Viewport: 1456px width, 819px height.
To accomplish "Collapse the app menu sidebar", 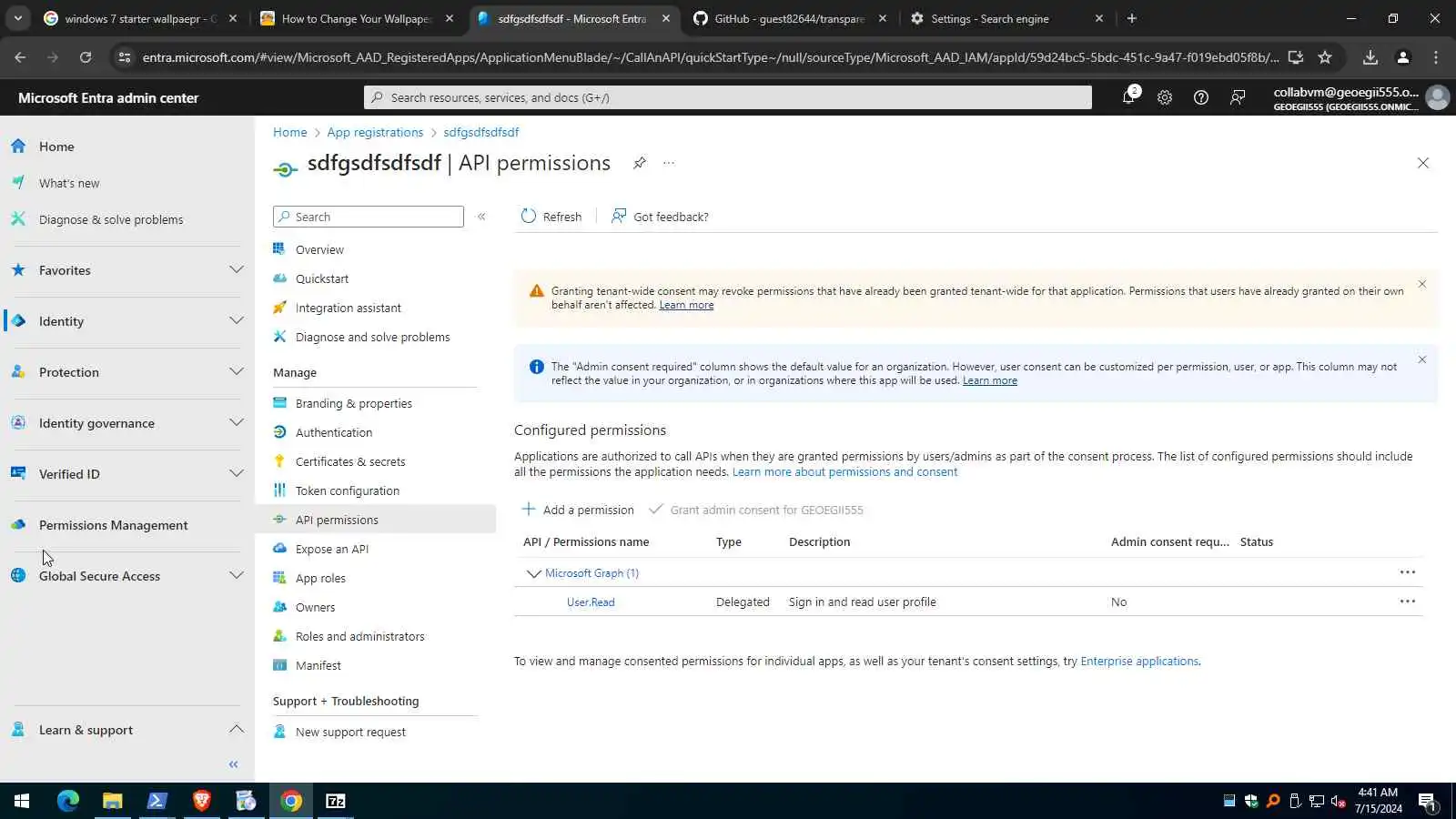I will pyautogui.click(x=481, y=217).
